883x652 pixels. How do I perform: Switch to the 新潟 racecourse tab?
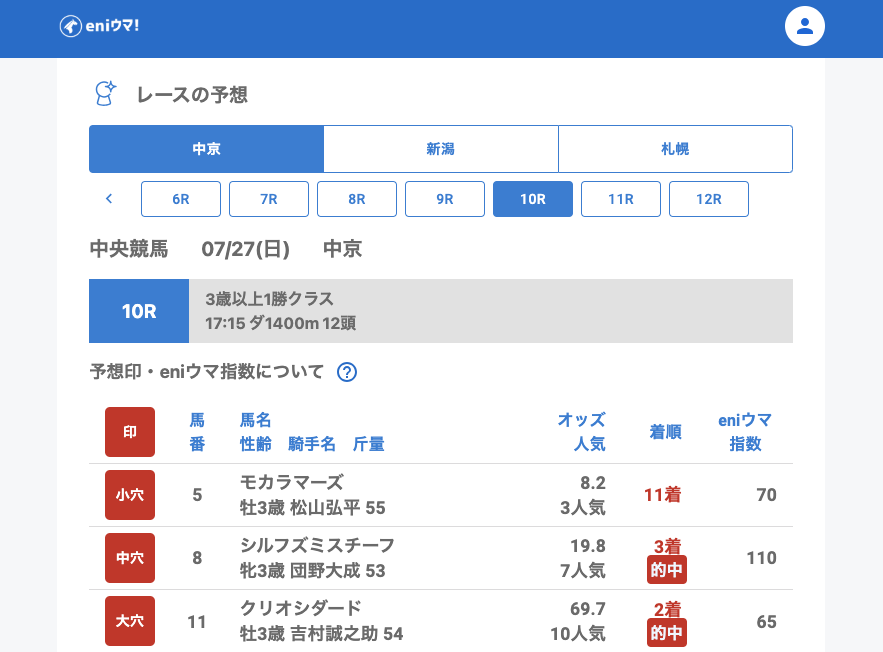(x=440, y=149)
